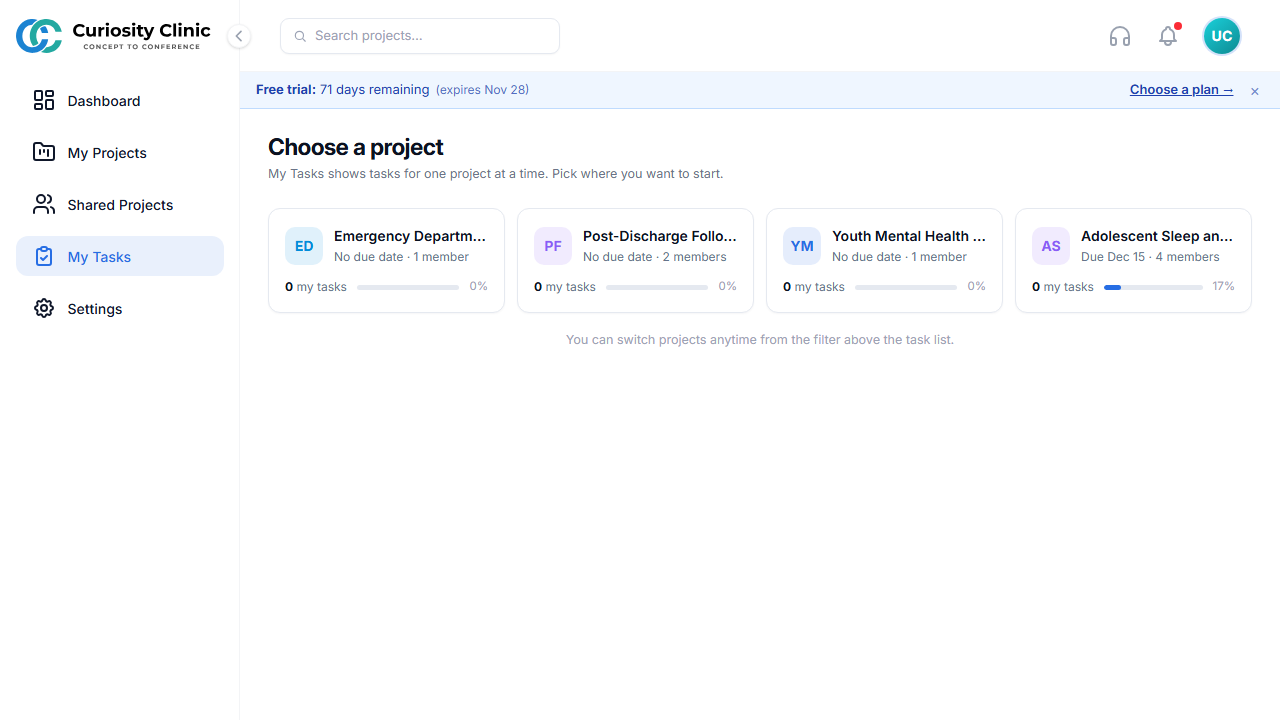Viewport: 1280px width, 720px height.
Task: Open Settings page
Action: click(120, 308)
